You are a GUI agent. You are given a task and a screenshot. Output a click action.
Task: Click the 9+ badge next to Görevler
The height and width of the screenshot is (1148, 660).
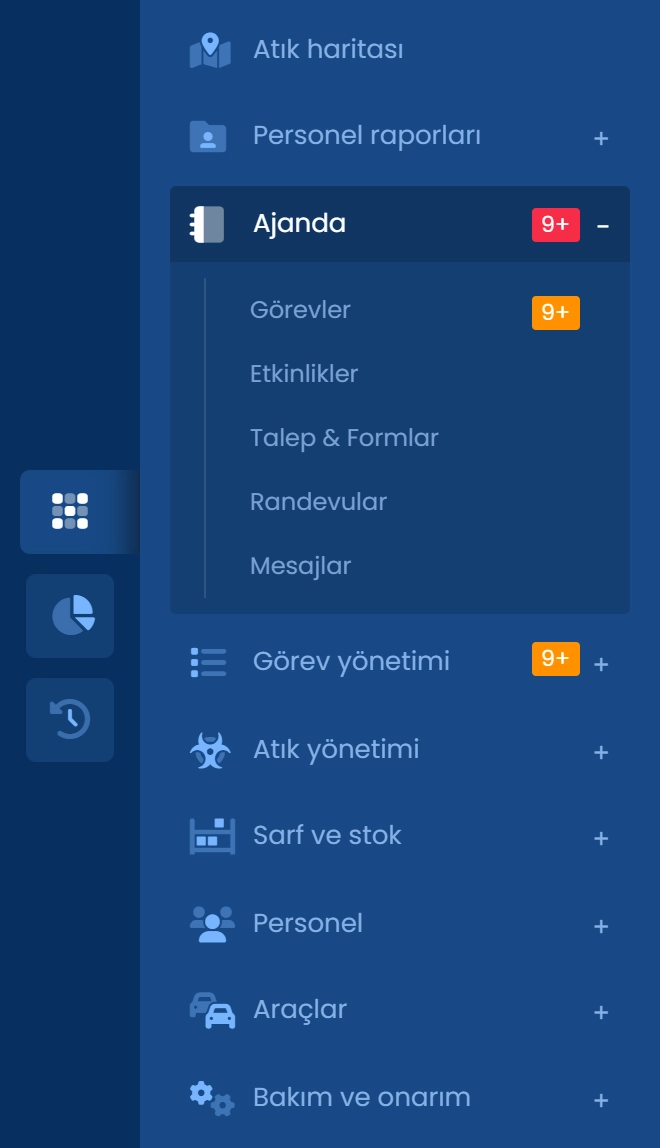(x=555, y=312)
